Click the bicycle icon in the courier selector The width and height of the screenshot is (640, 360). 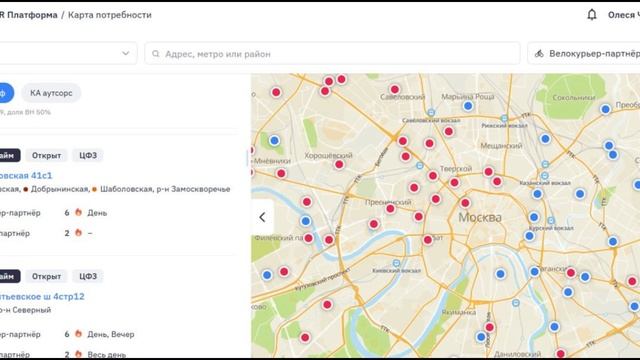coord(539,53)
